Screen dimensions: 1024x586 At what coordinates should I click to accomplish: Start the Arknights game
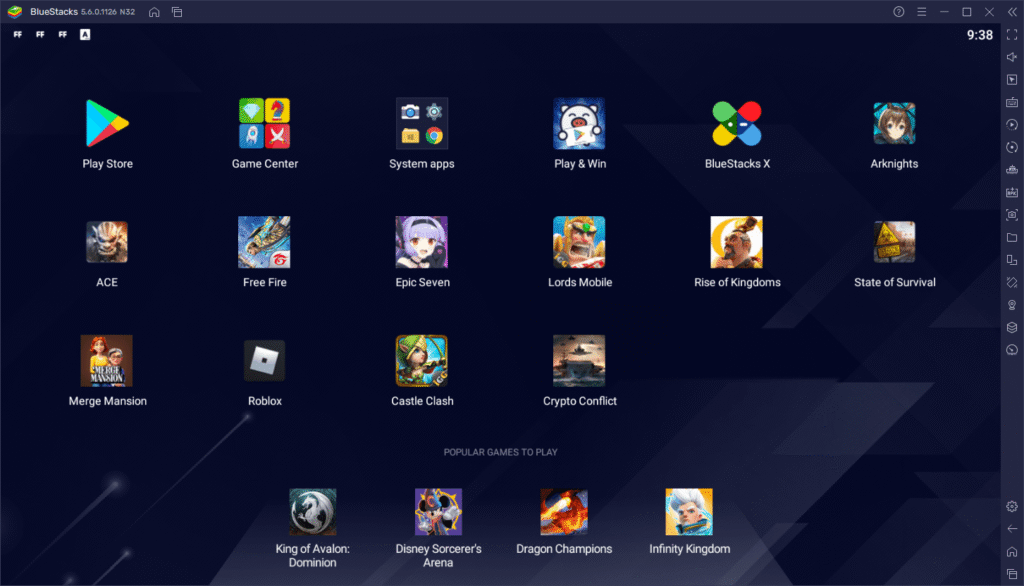point(894,123)
